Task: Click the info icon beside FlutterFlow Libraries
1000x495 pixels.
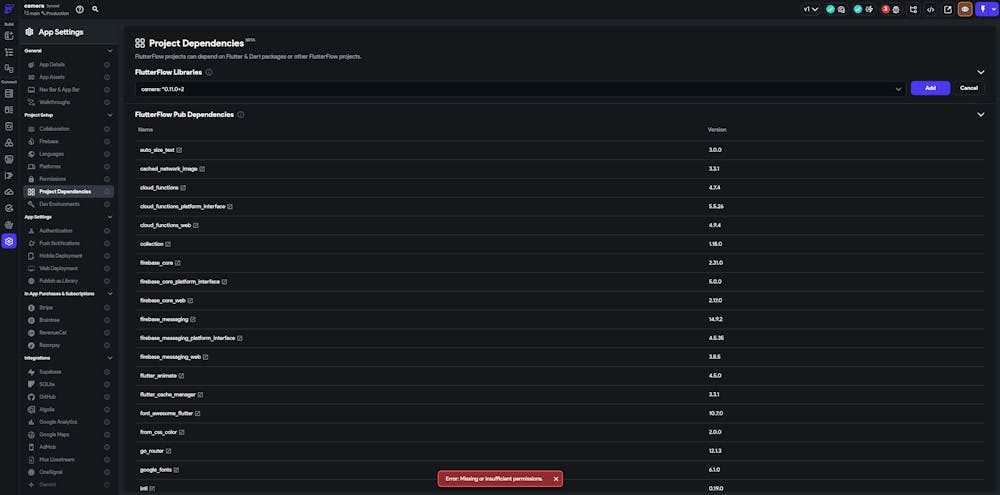Action: point(209,73)
